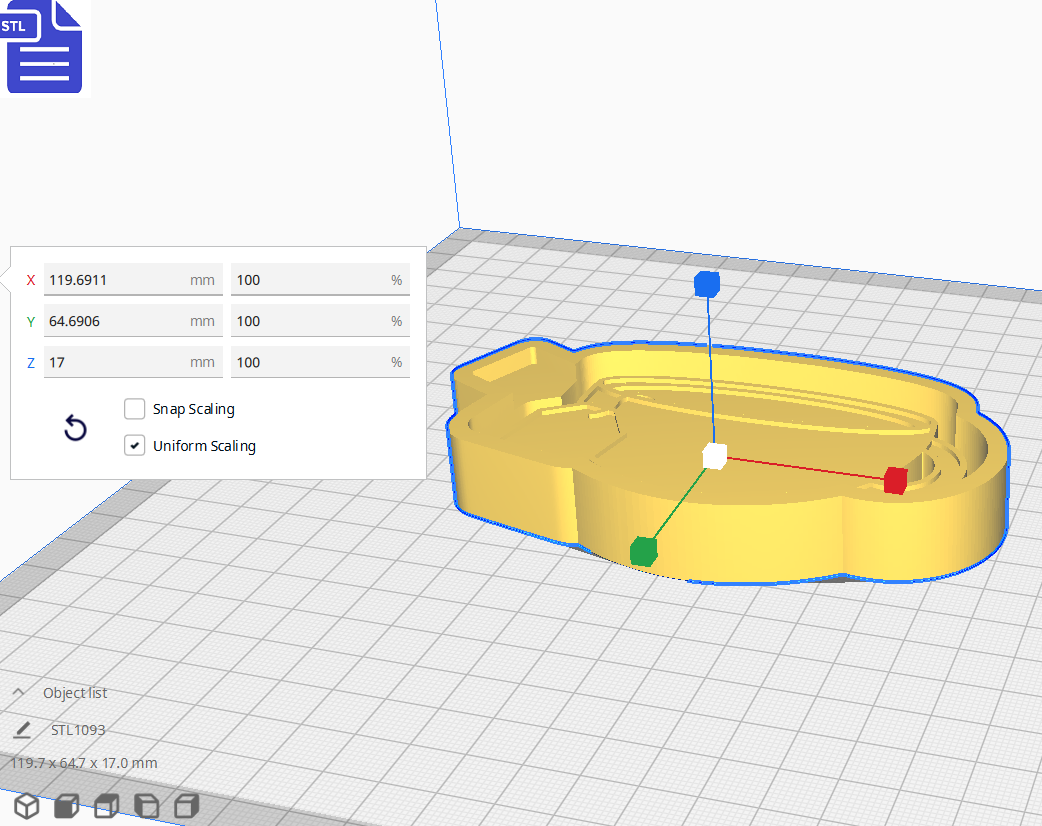This screenshot has width=1042, height=826.
Task: Select STL1093 in the object list
Action: pyautogui.click(x=77, y=730)
